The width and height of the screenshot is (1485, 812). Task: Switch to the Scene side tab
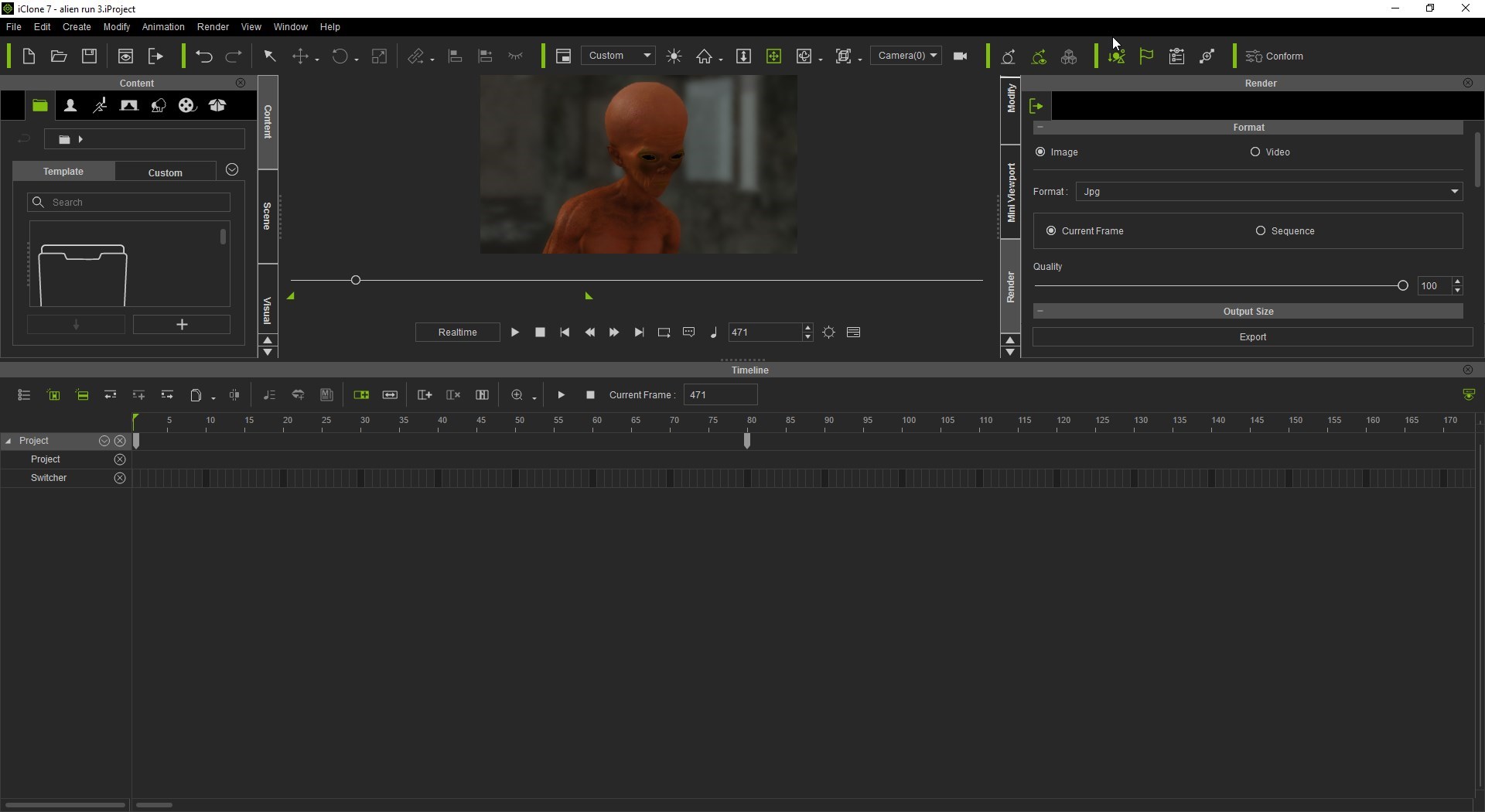click(x=267, y=217)
